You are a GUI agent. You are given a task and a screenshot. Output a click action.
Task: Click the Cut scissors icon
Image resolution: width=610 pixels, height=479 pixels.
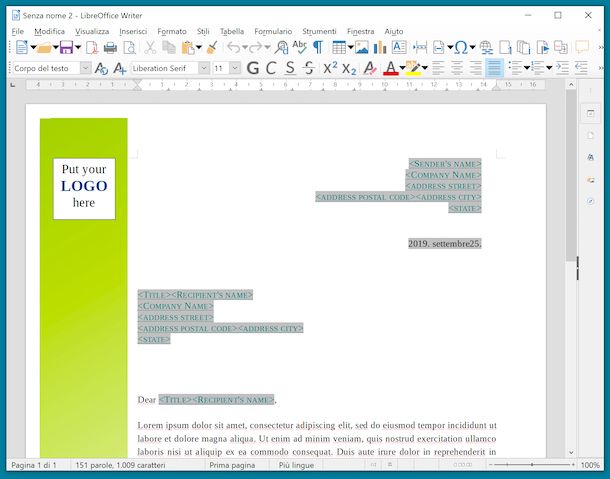tap(150, 47)
